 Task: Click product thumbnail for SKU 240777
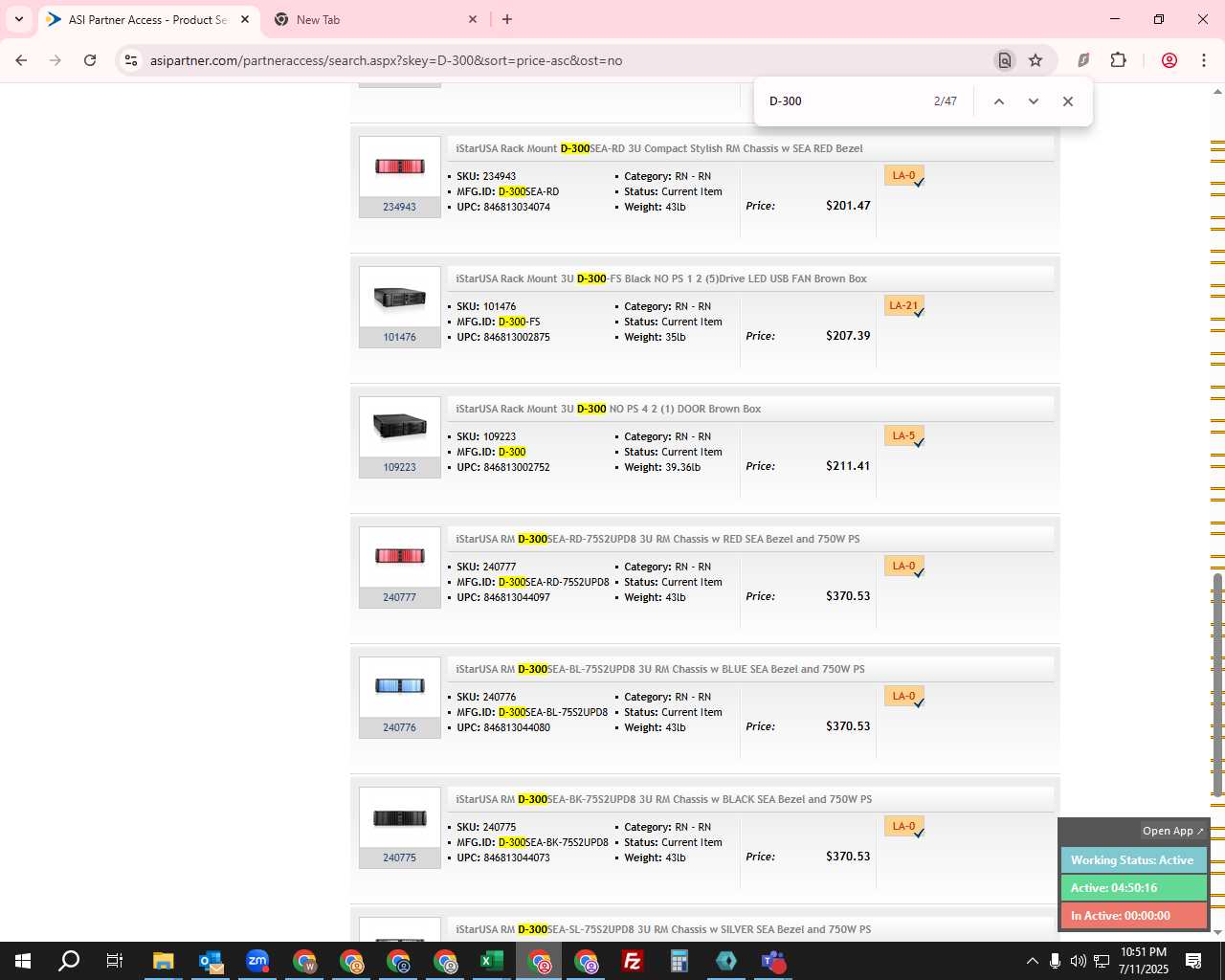click(400, 557)
